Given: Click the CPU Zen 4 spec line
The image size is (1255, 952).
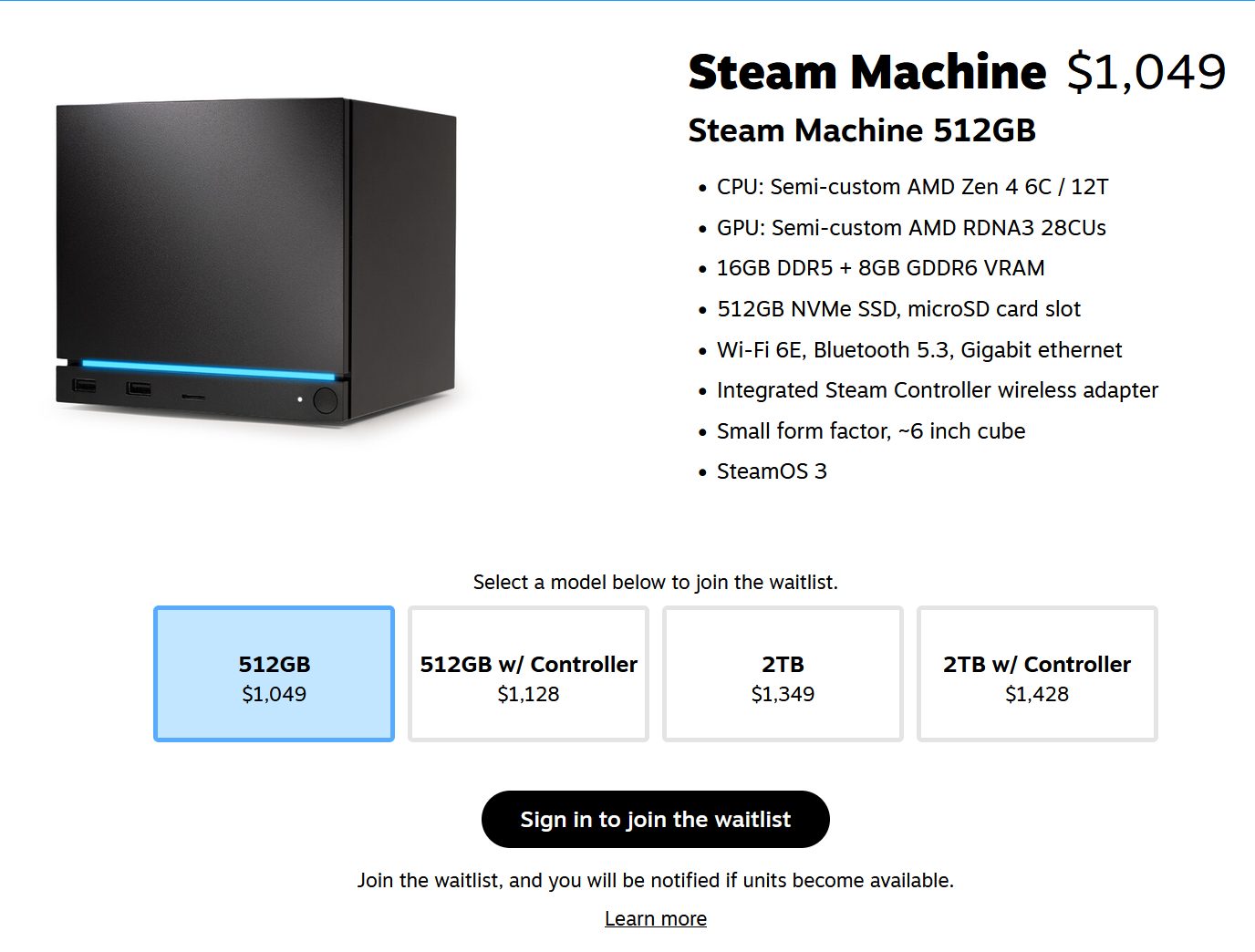Looking at the screenshot, I should (x=912, y=187).
